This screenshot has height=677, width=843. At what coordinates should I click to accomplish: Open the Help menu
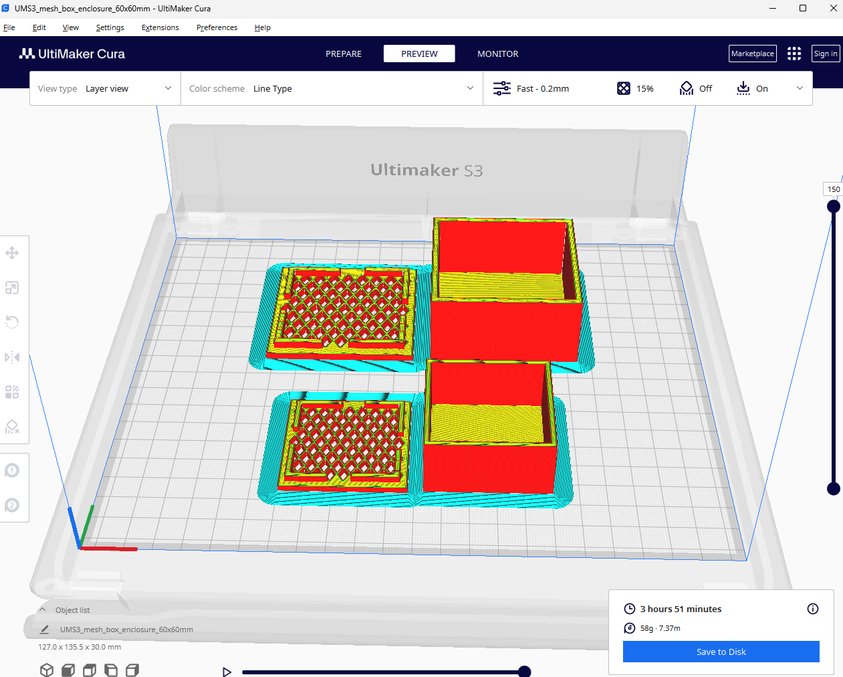click(262, 27)
